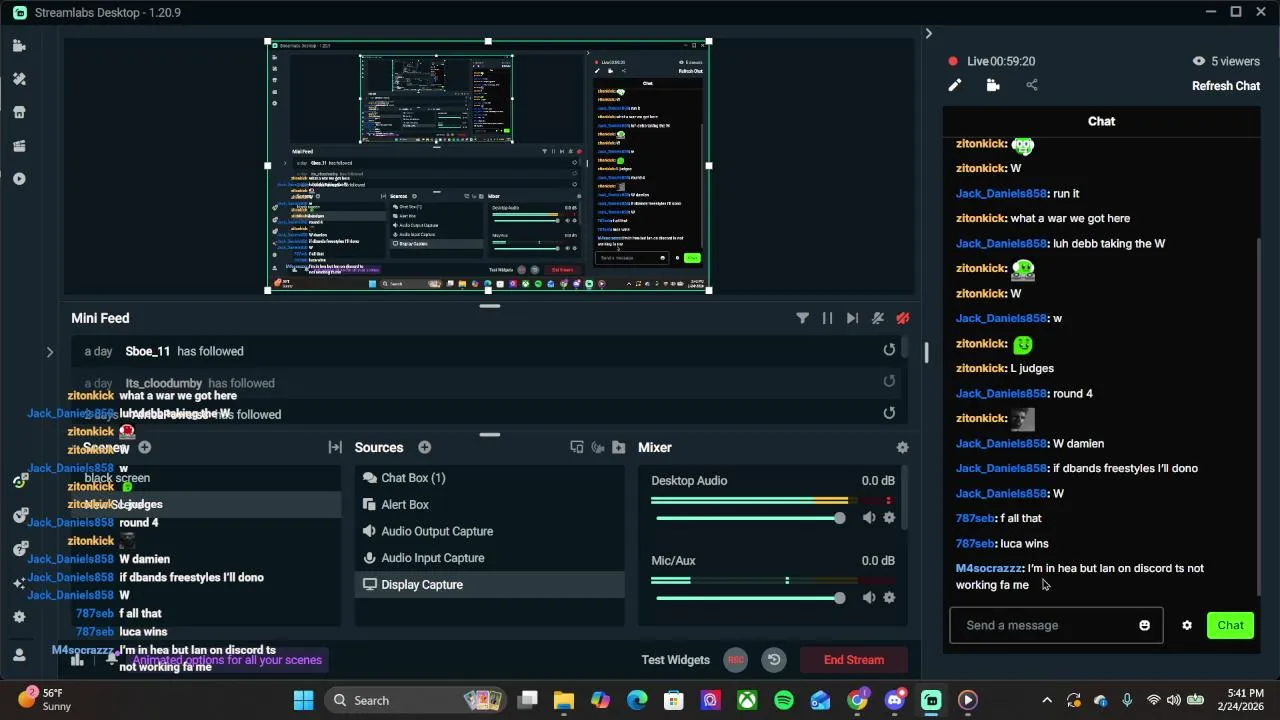Viewport: 1280px width, 720px height.
Task: Add a new scene with plus icon
Action: (x=144, y=448)
